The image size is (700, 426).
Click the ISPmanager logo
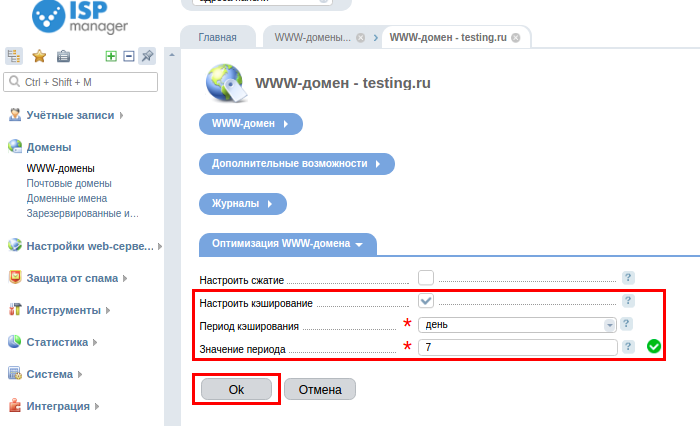tap(80, 17)
